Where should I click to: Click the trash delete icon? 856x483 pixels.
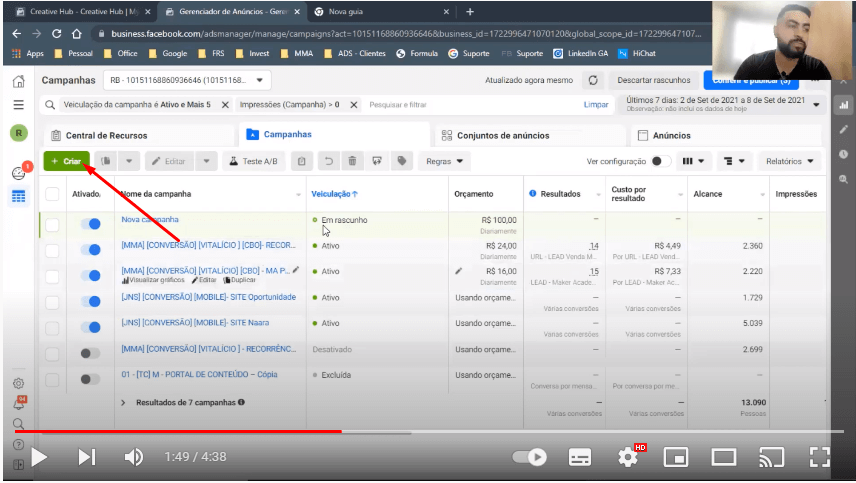352,161
